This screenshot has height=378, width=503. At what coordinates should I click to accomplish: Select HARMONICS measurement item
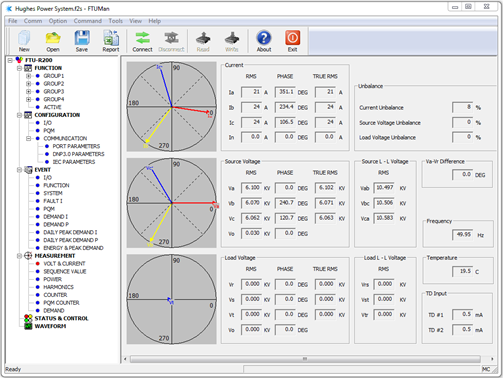click(x=58, y=287)
